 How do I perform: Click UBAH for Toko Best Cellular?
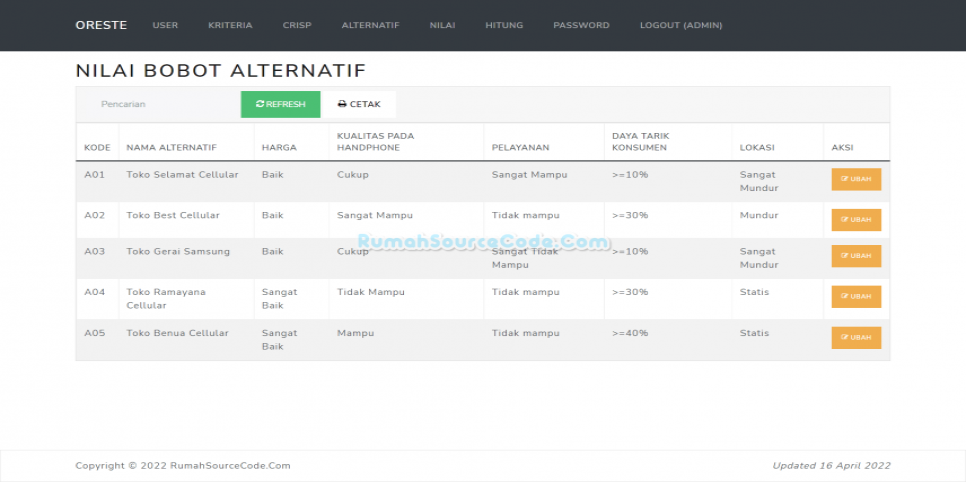(856, 220)
